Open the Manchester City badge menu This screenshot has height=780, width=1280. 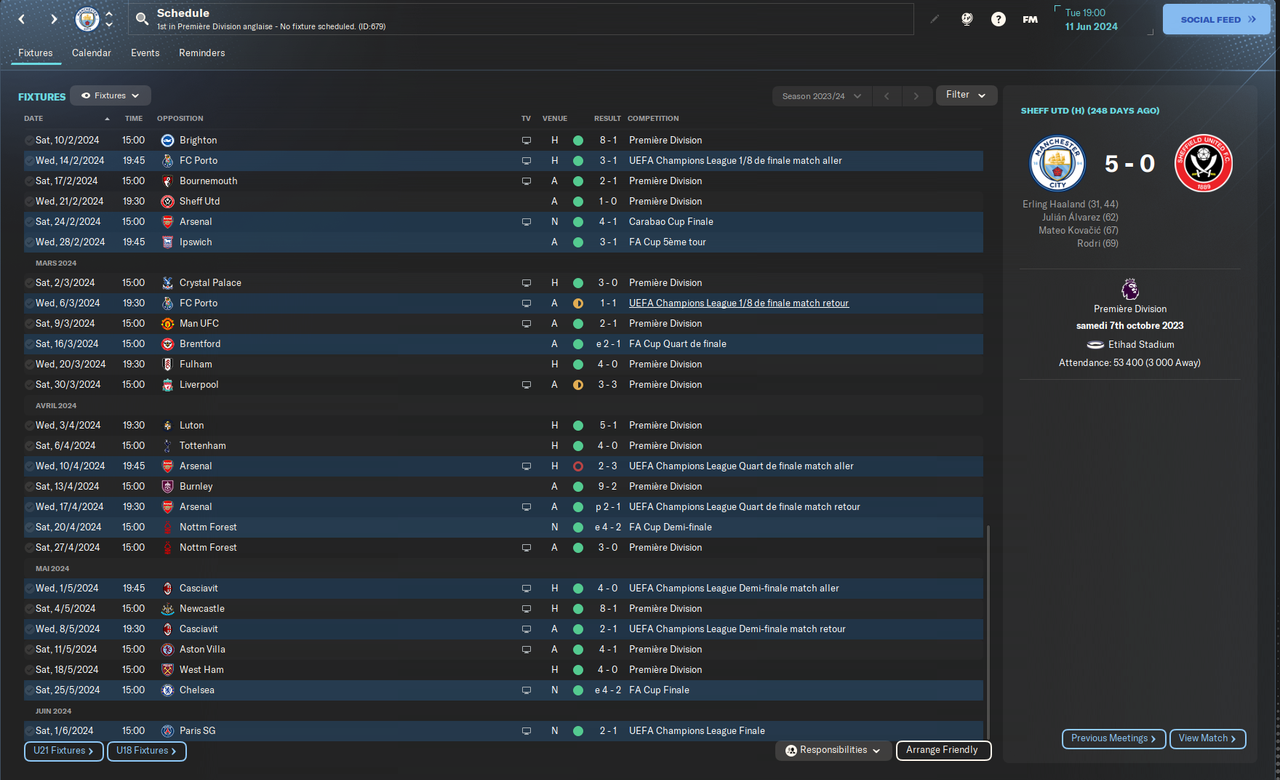pyautogui.click(x=88, y=19)
